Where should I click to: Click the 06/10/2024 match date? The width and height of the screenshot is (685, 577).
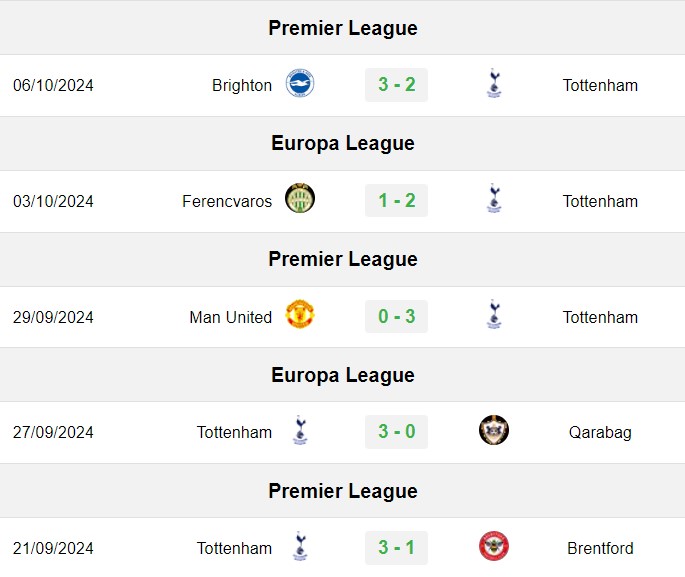coord(53,85)
